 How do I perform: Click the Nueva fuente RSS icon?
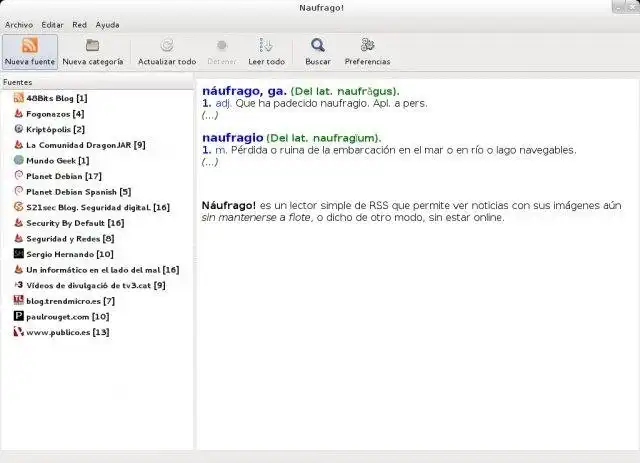click(x=30, y=45)
